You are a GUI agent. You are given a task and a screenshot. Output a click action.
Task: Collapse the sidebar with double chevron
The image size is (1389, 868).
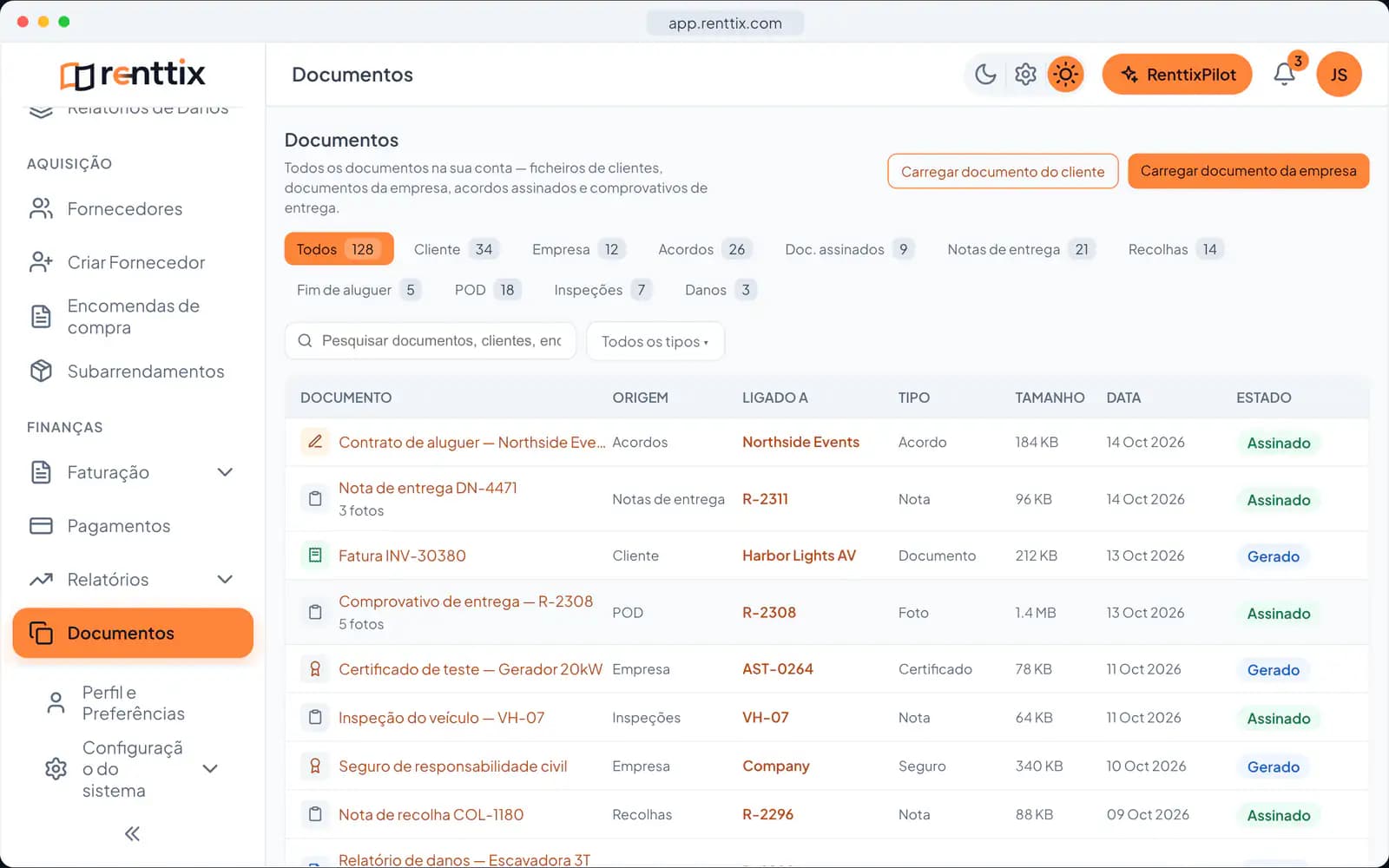(x=132, y=834)
